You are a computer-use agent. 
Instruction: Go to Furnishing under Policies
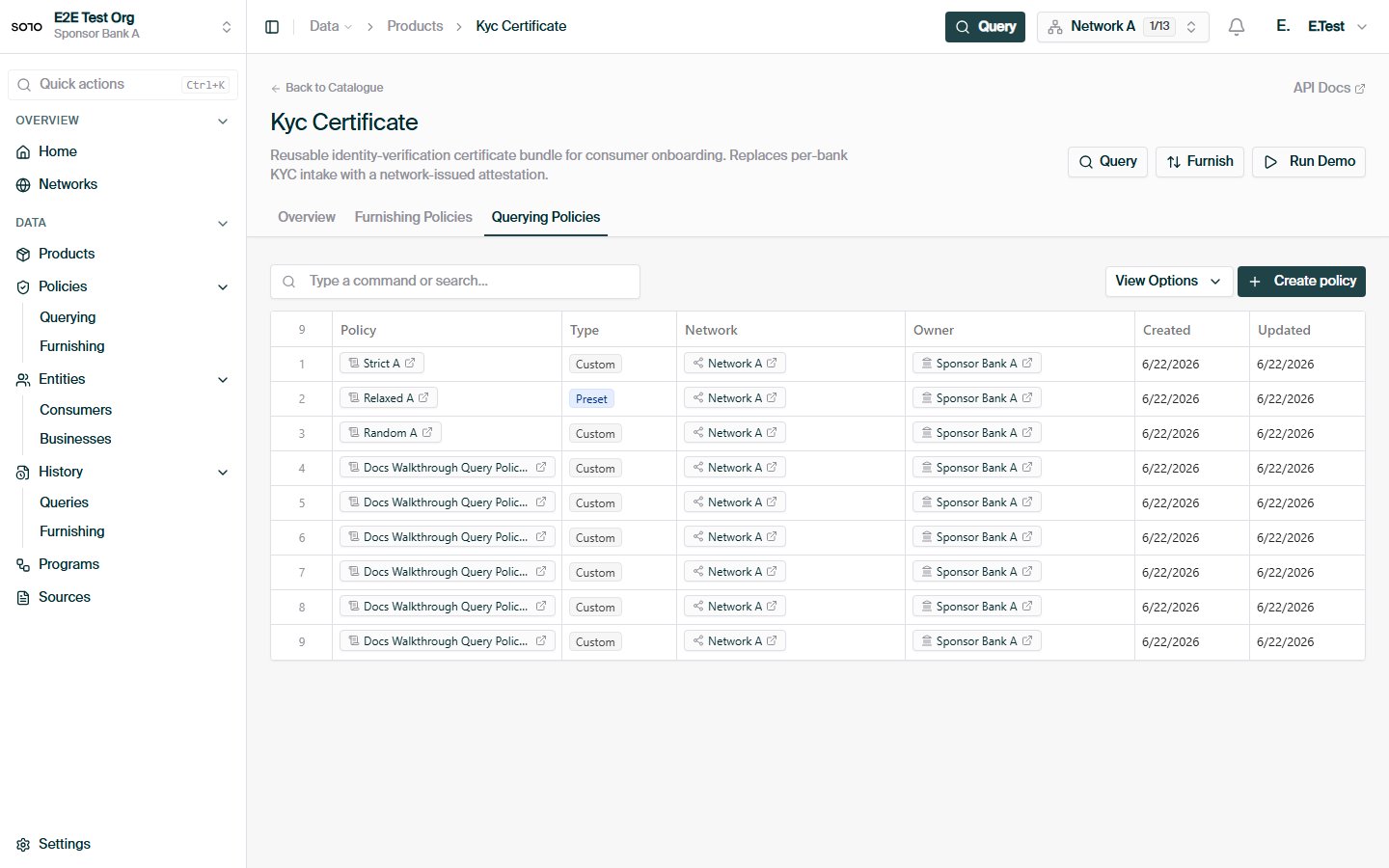click(72, 346)
